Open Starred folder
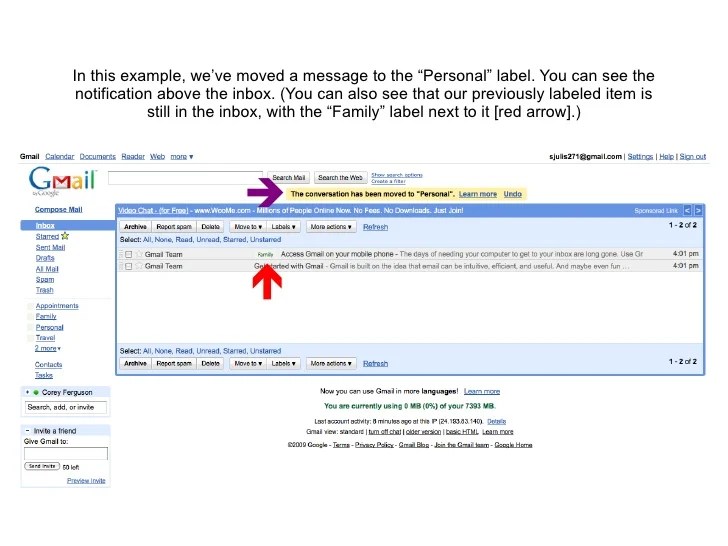Image resolution: width=728 pixels, height=546 pixels. tap(47, 236)
